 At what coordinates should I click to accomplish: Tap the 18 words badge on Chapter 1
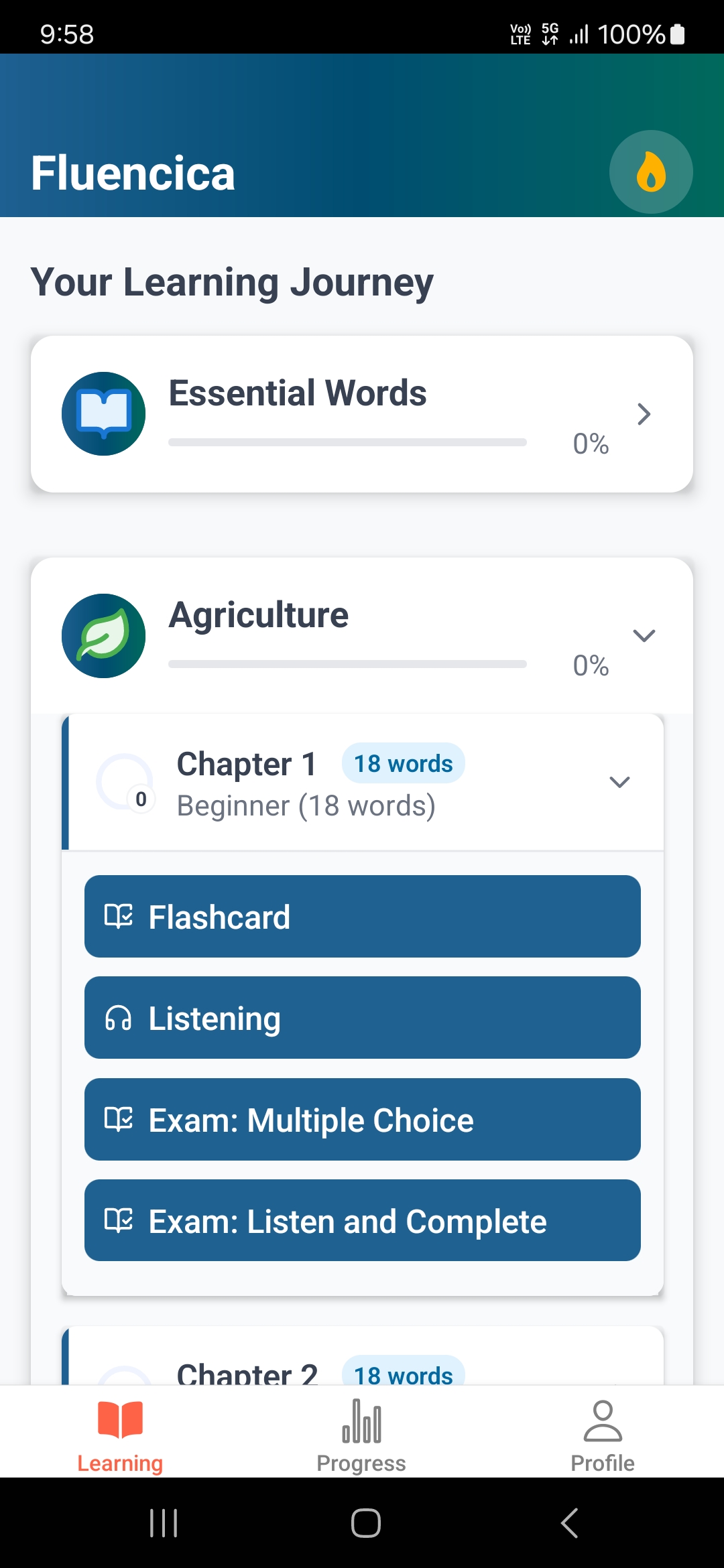pos(404,763)
